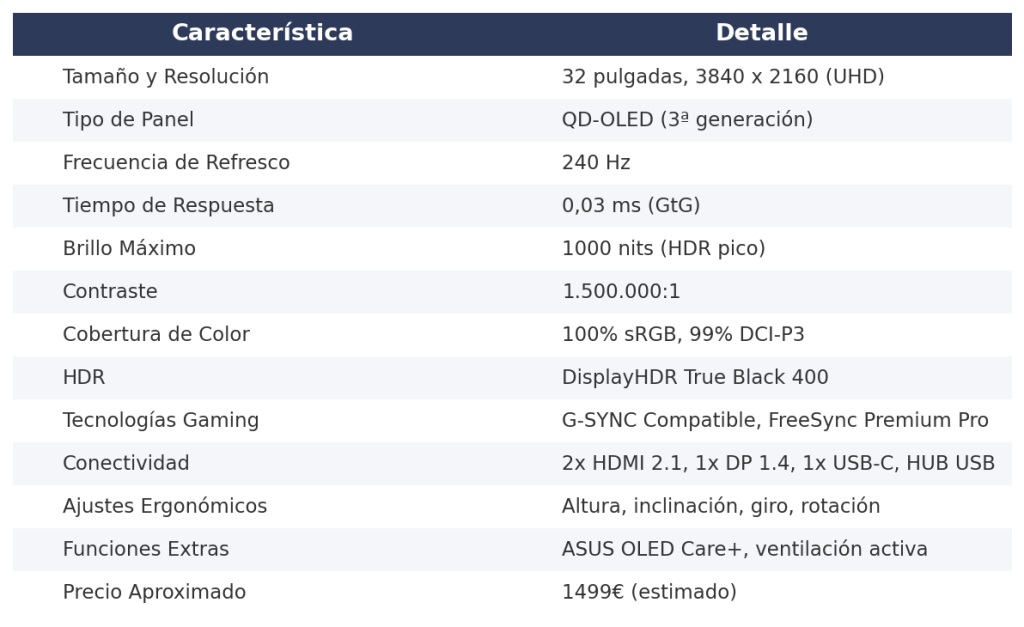Select the Tecnologías Gaming label

point(161,421)
